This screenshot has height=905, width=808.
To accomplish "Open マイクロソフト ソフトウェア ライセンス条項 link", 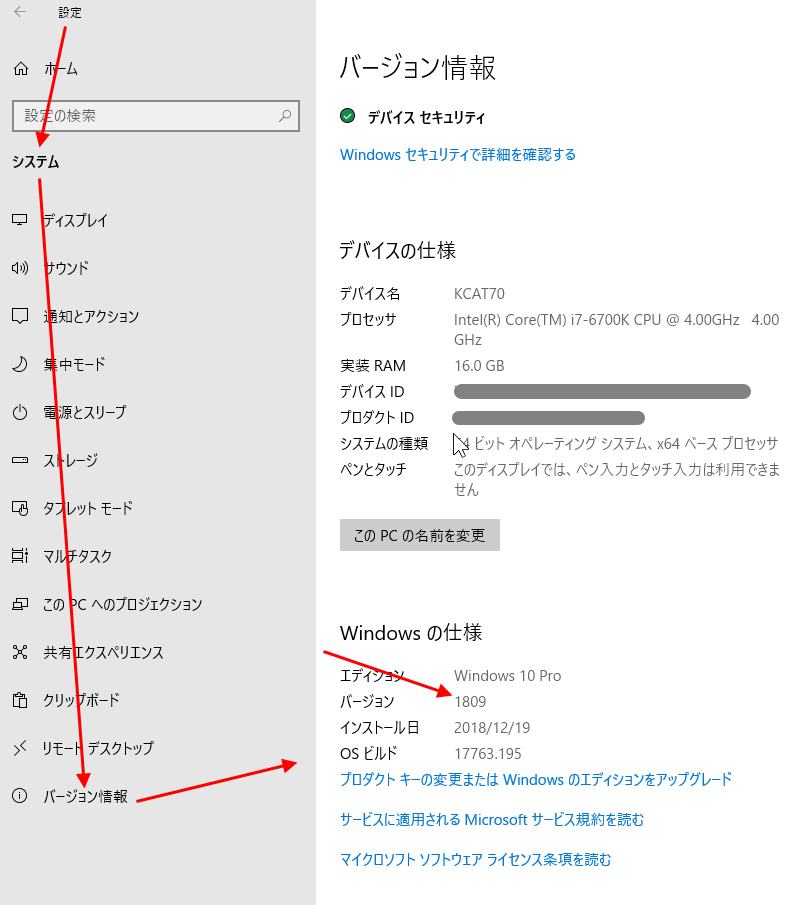I will [x=476, y=859].
